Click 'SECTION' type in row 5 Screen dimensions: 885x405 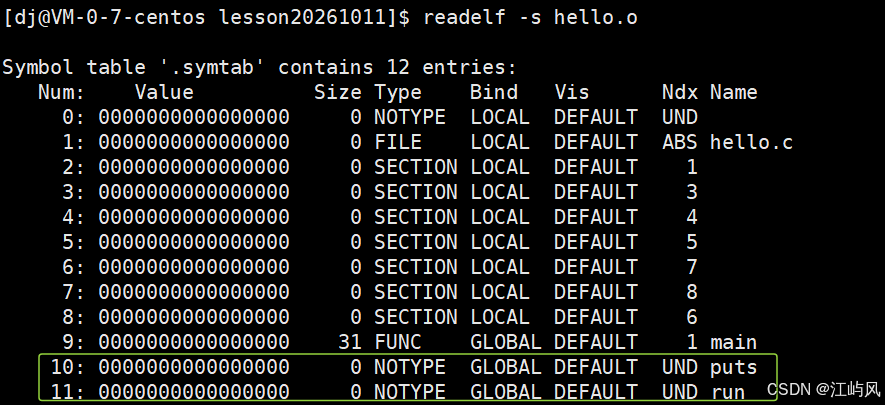pos(416,242)
